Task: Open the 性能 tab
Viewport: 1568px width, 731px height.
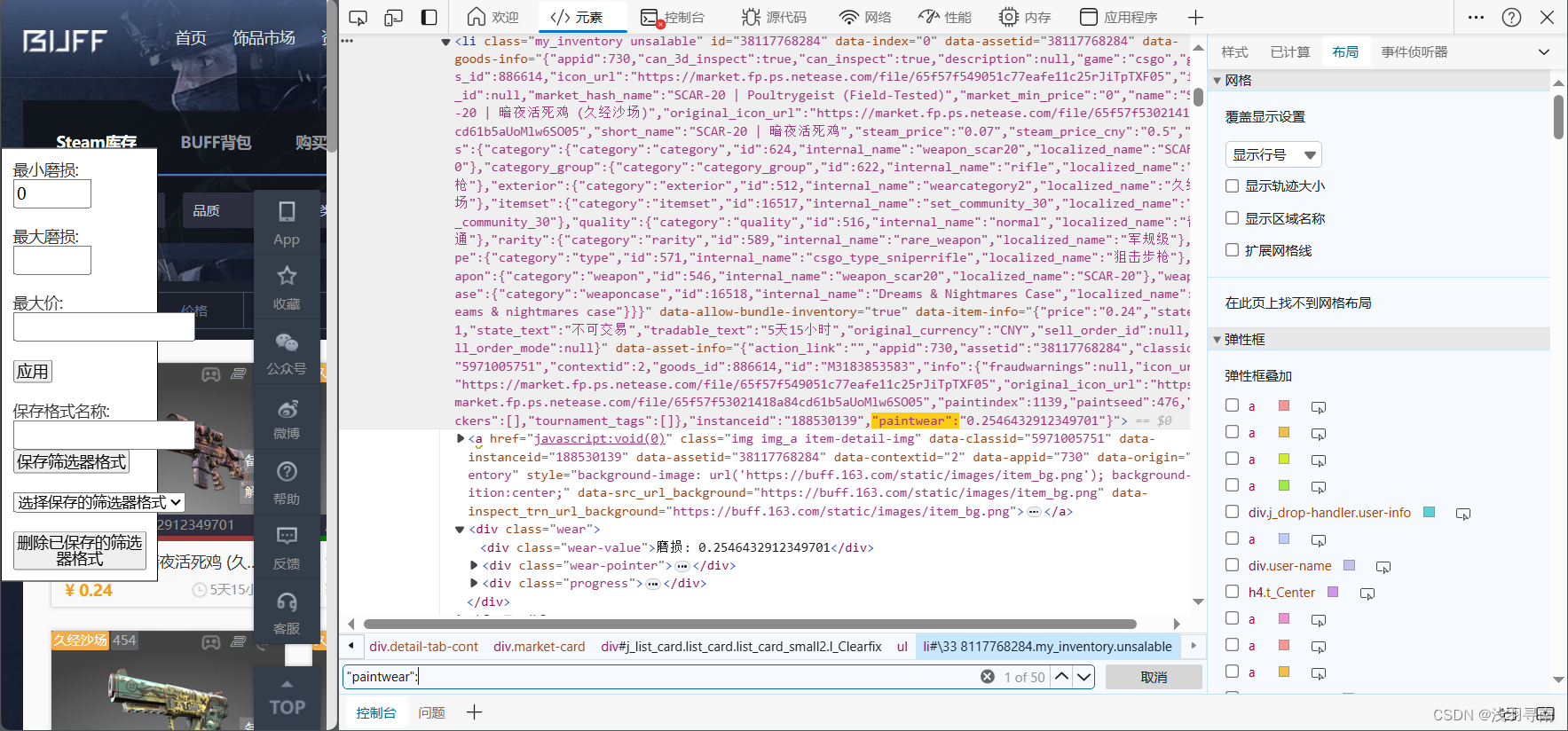Action: click(x=945, y=18)
